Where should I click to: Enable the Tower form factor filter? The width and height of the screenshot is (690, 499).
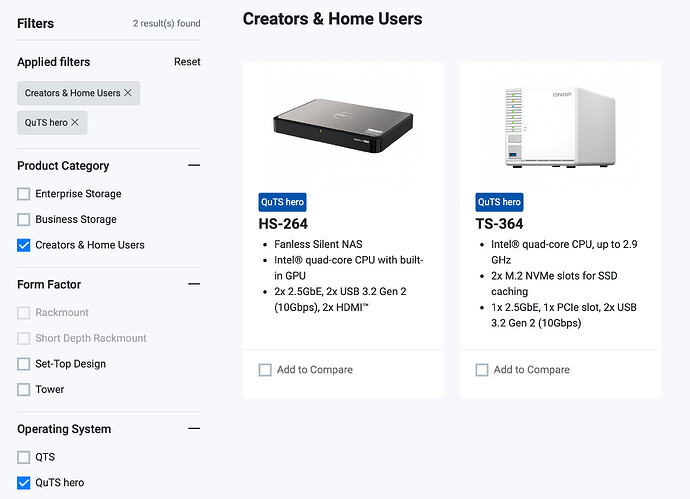tap(24, 389)
